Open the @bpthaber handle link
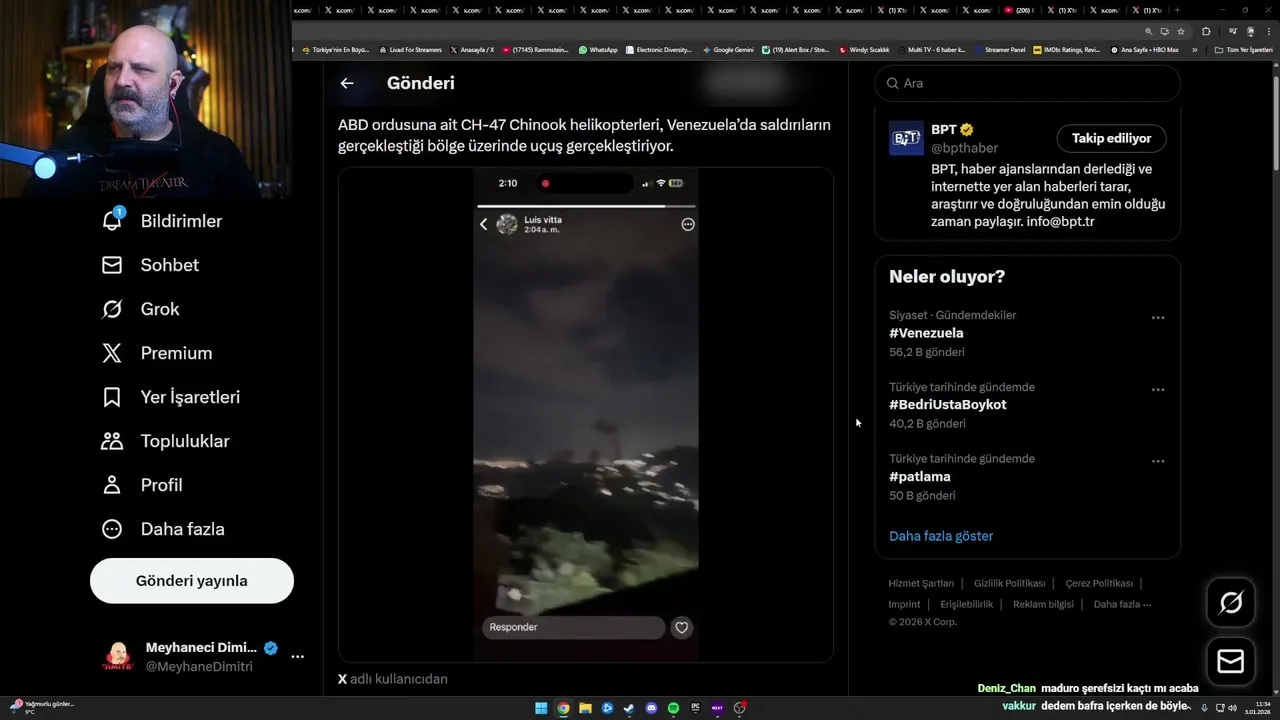Screen dimensions: 1280x720 point(964,148)
